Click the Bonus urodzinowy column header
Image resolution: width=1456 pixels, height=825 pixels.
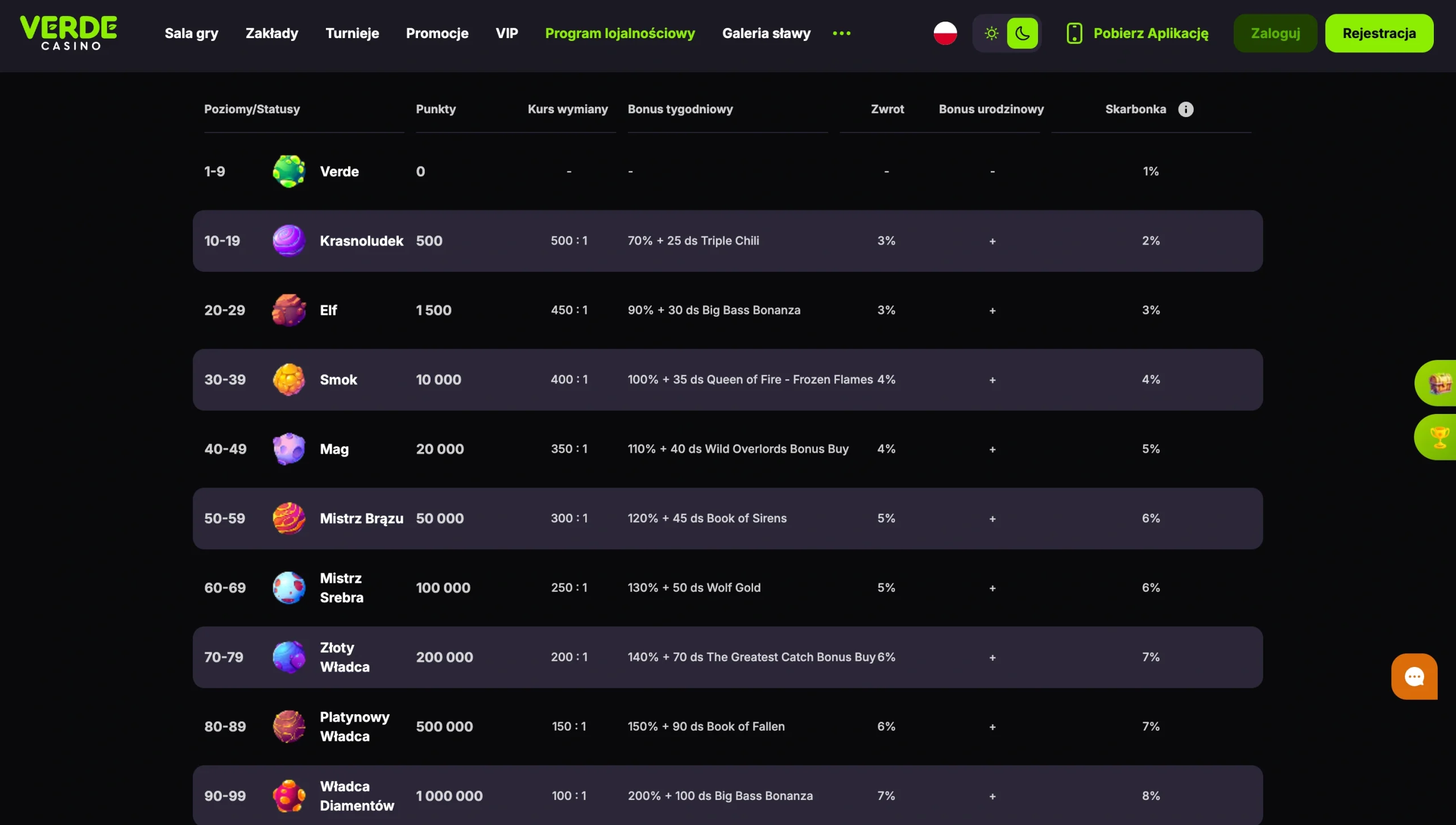[x=991, y=109]
